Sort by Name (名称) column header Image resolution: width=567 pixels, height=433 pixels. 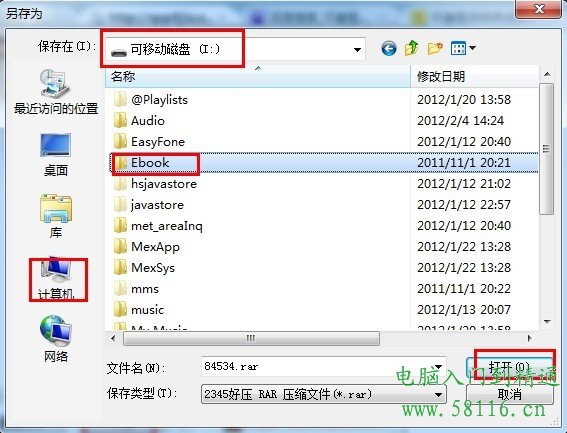click(x=258, y=76)
